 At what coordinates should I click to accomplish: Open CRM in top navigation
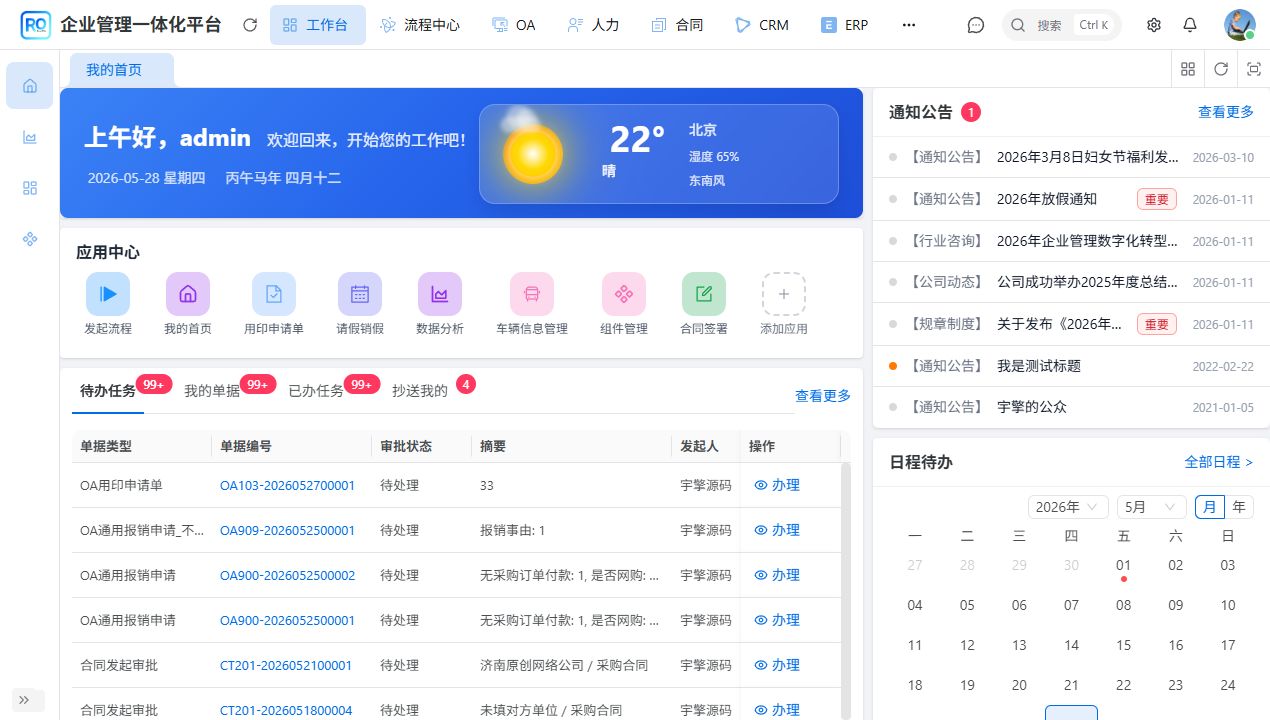[761, 25]
